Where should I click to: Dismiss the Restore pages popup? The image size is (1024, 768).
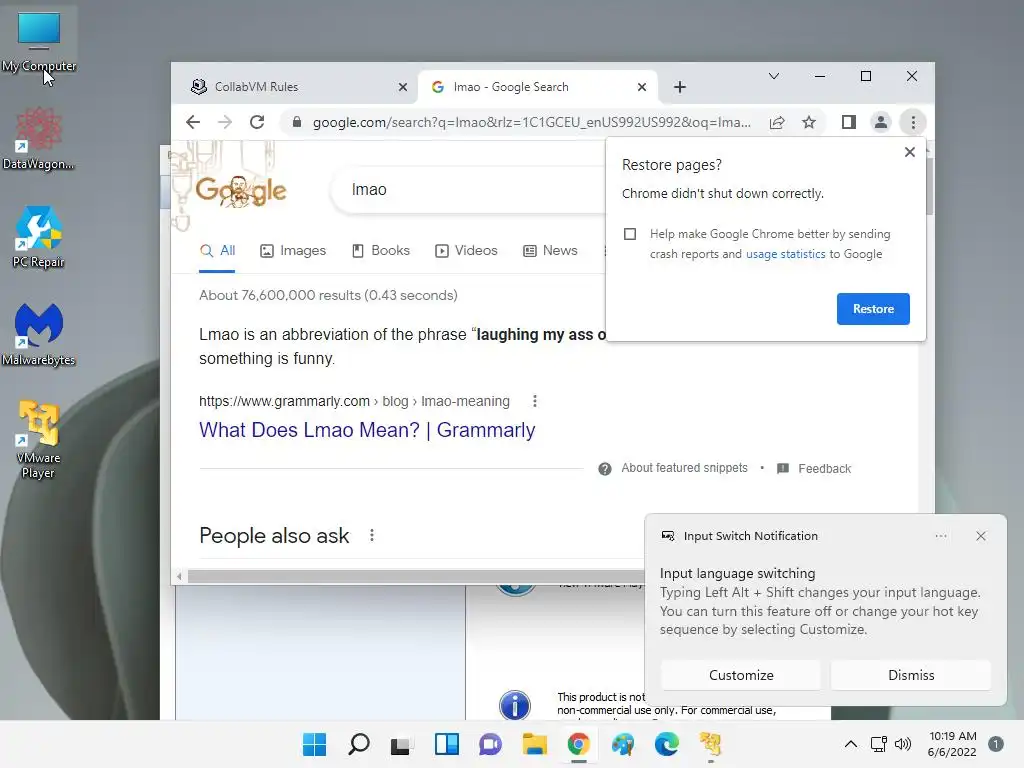pos(910,152)
